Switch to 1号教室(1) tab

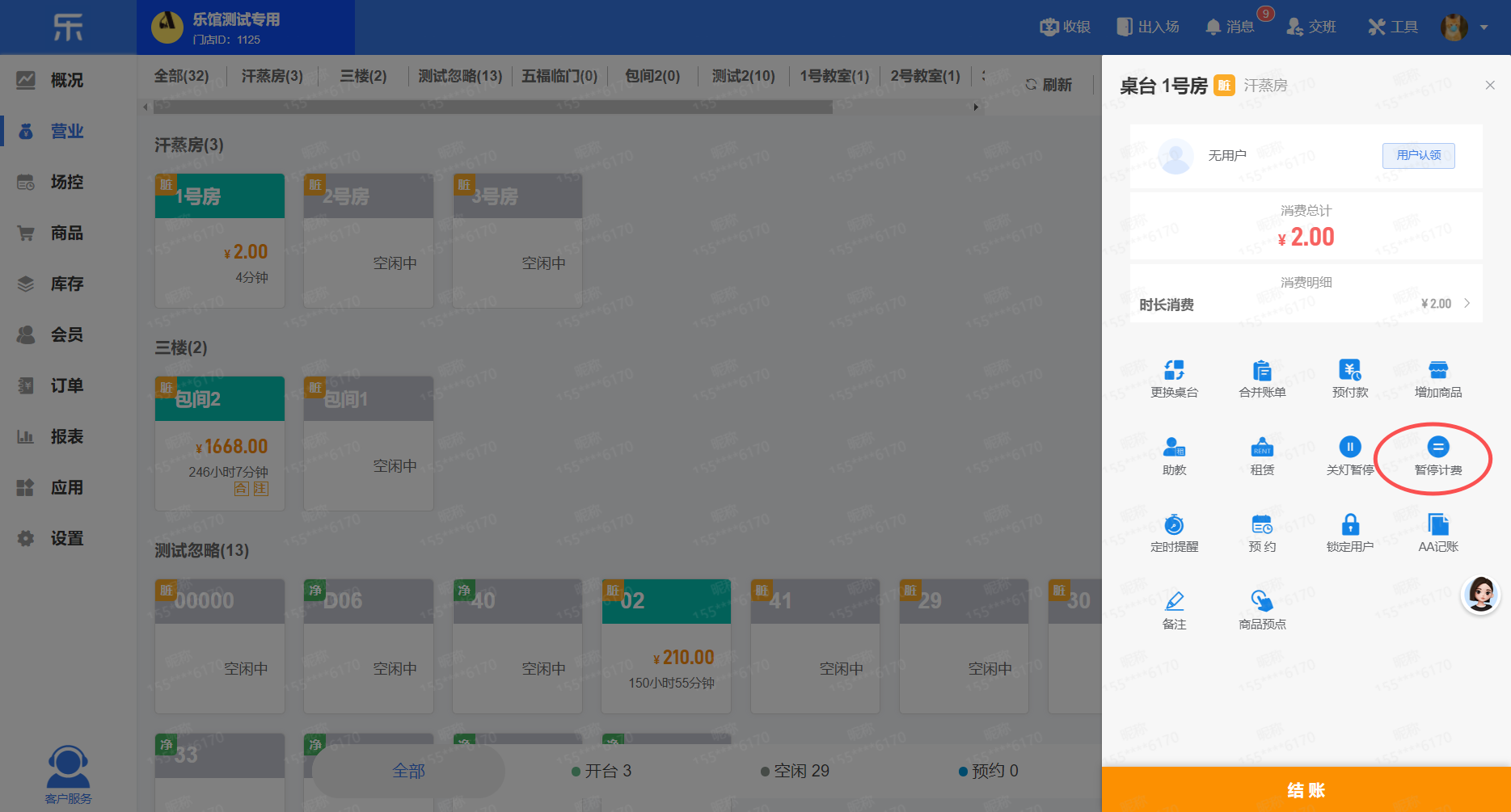point(834,76)
